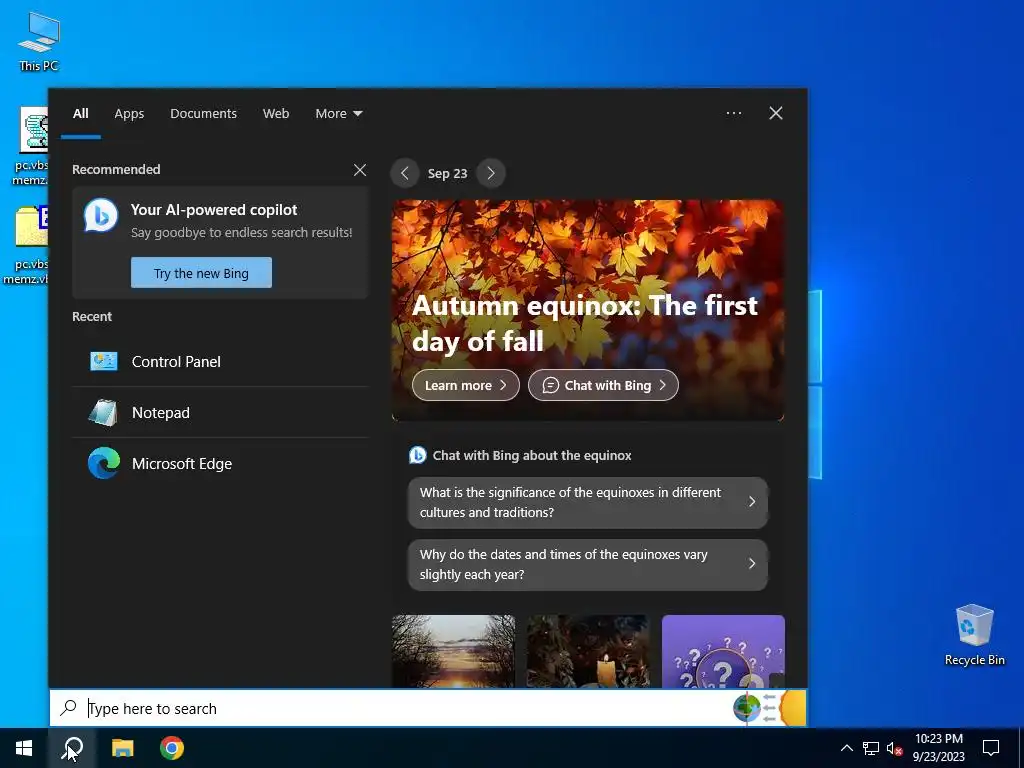Select the This PC desktop icon
1024x768 pixels.
click(x=39, y=42)
